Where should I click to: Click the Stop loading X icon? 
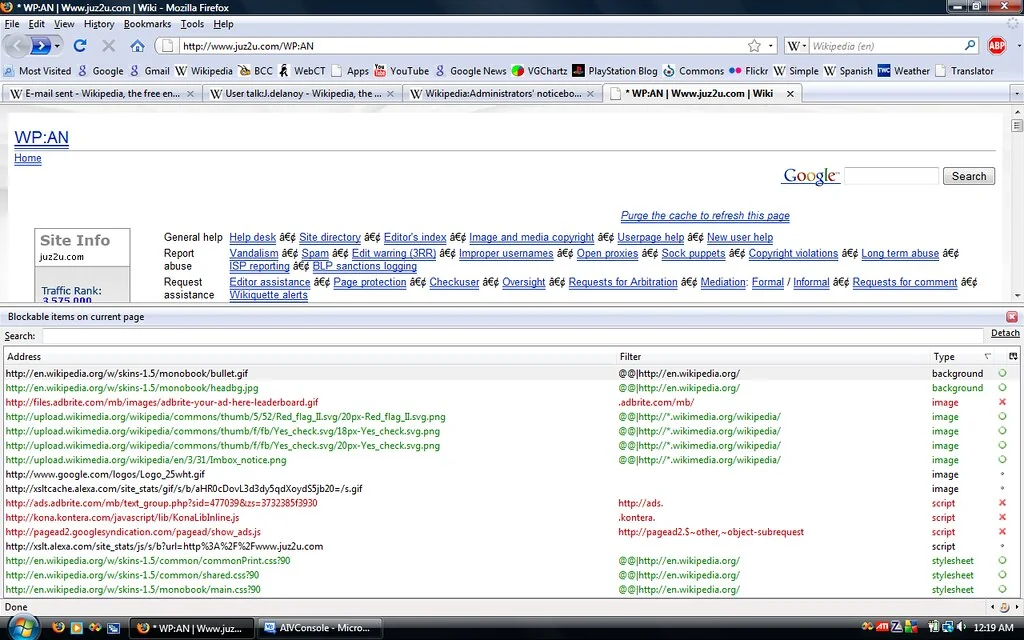tap(108, 46)
